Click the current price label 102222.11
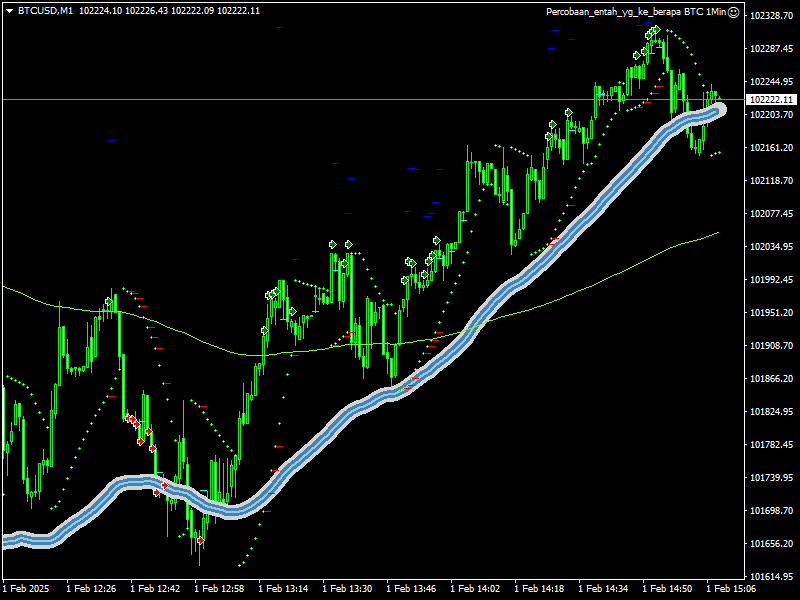Image resolution: width=800 pixels, height=600 pixels. [x=771, y=99]
